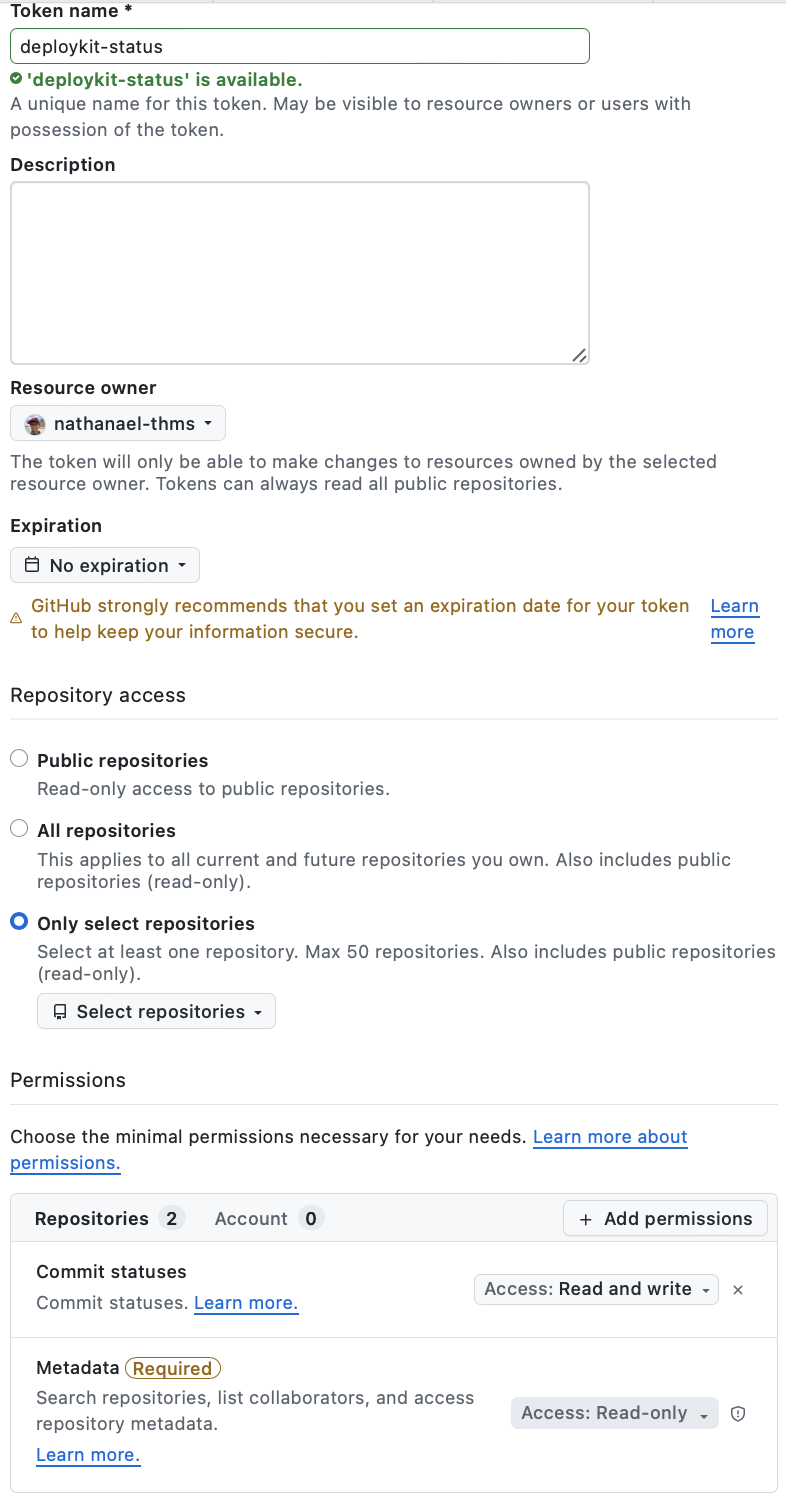Select the Public repositories option
The height and width of the screenshot is (1512, 786).
pos(18,758)
